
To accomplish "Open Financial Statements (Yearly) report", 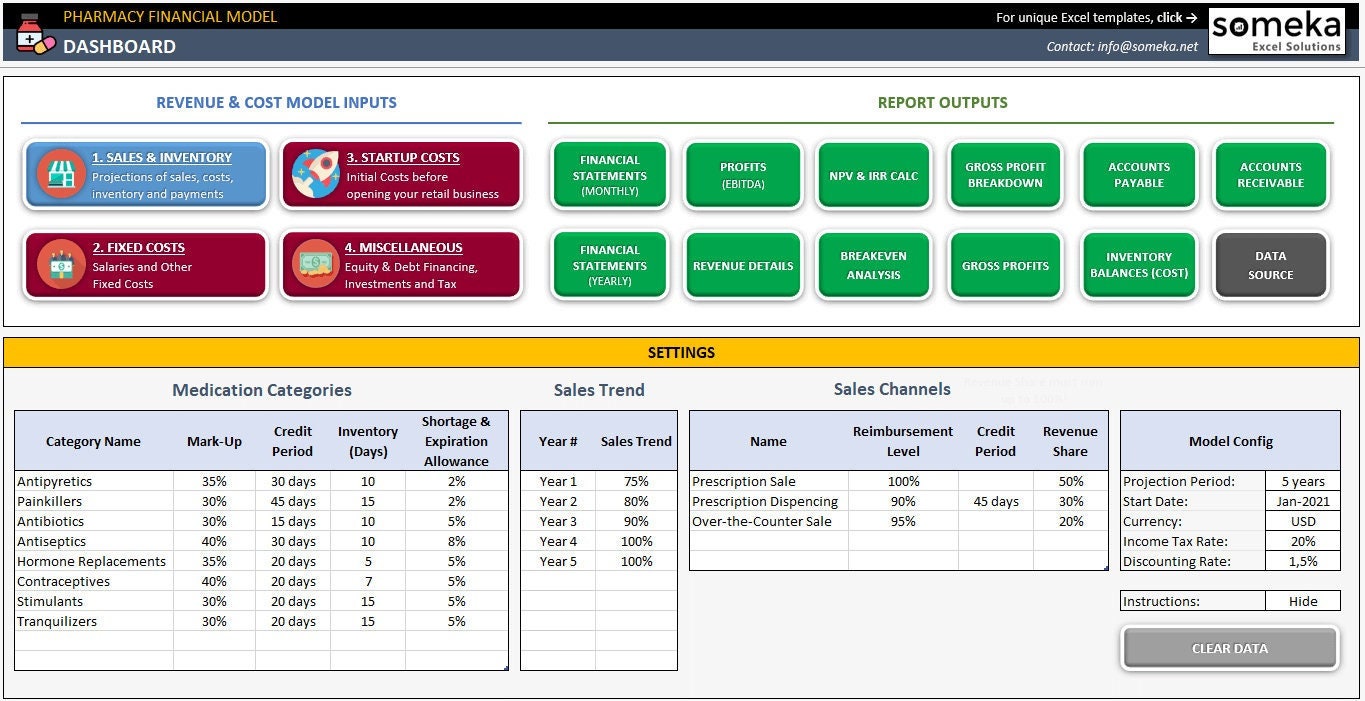I will (x=609, y=265).
